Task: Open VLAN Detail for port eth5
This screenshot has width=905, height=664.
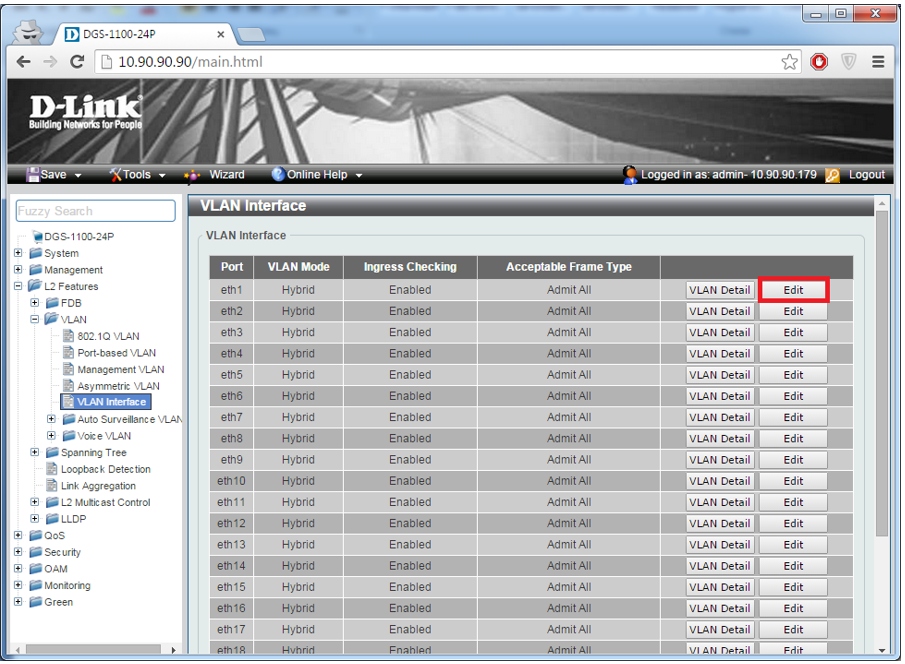Action: pos(719,375)
